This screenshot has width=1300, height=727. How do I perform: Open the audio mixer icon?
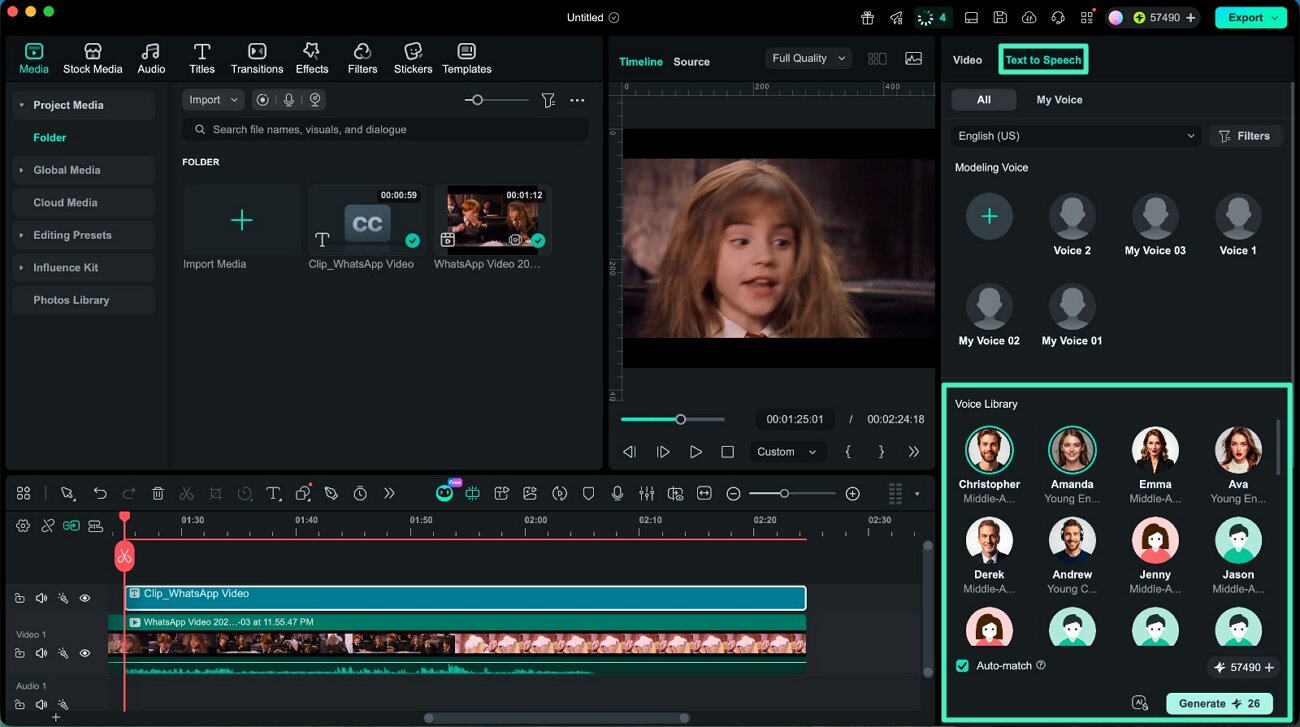[x=647, y=493]
